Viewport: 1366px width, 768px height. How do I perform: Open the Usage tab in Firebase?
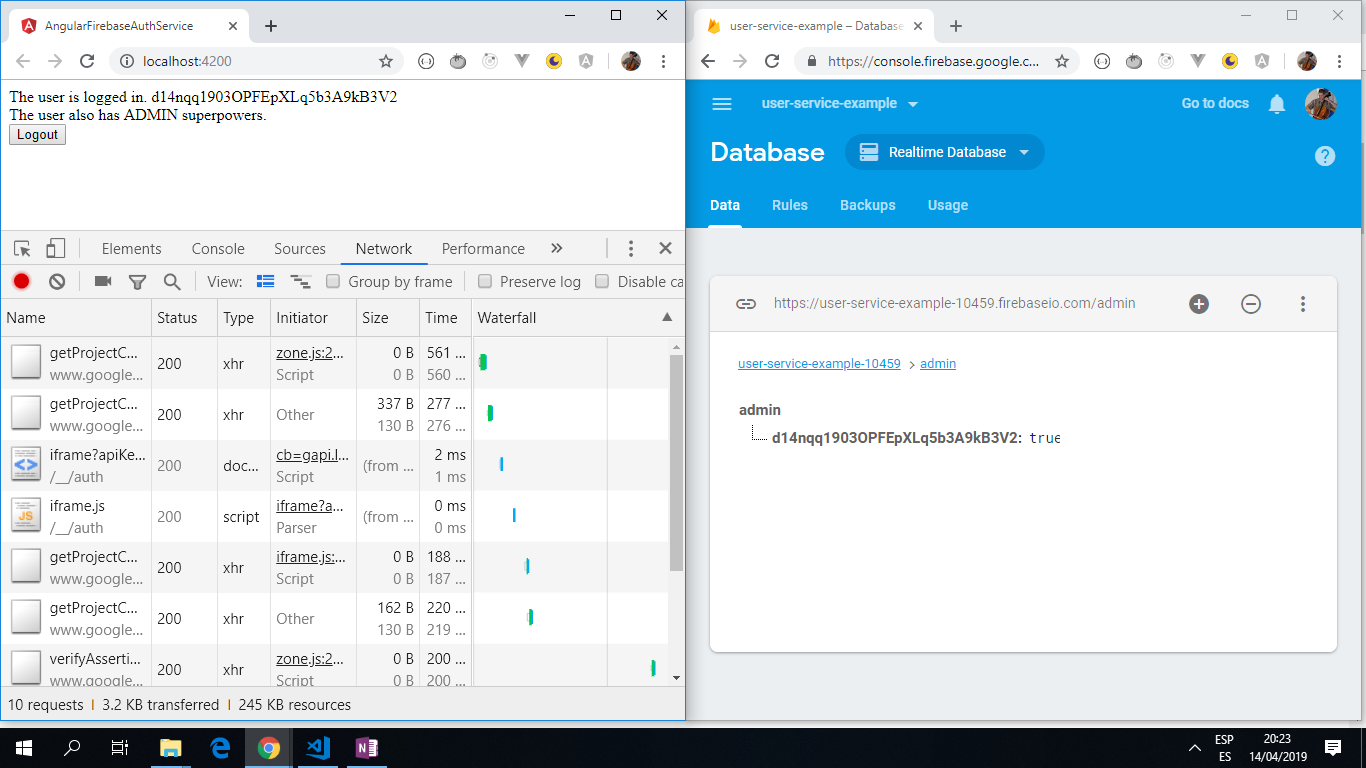tap(948, 205)
